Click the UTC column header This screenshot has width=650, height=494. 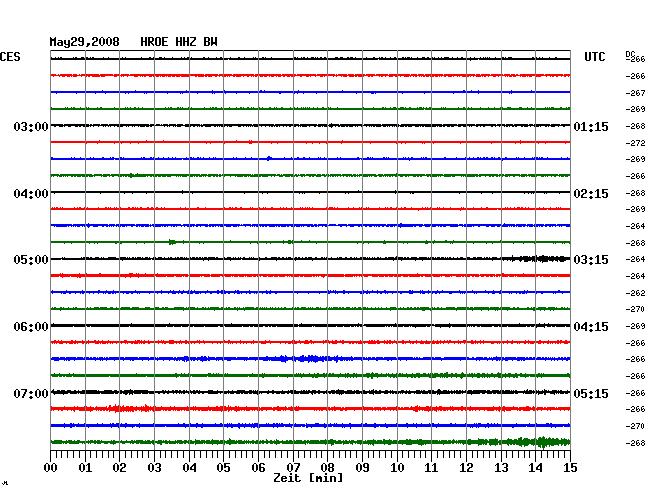point(595,57)
